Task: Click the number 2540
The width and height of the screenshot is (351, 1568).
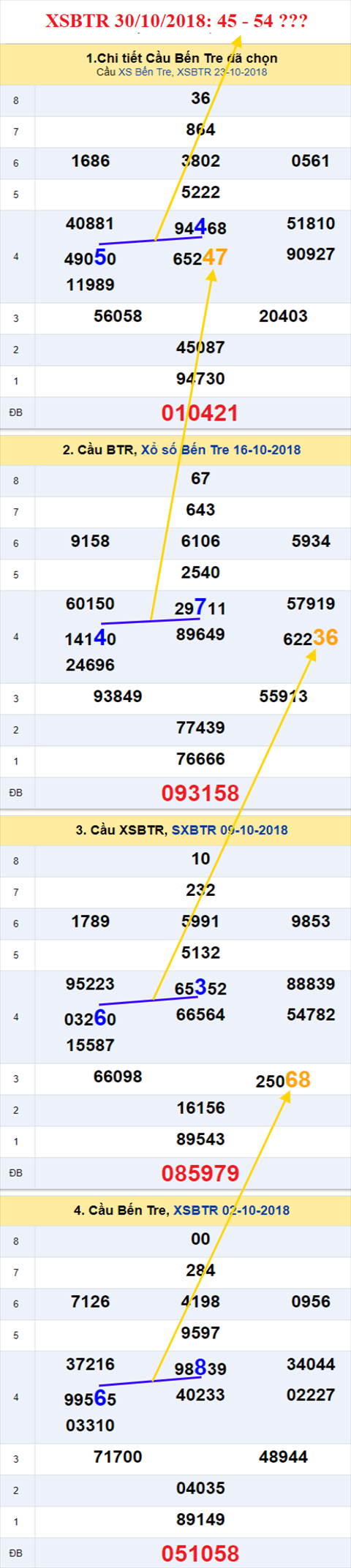Action: [x=200, y=573]
